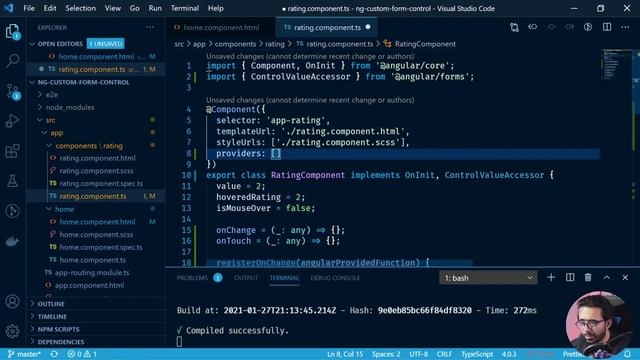
Task: Click the Synchronize Changes icon in status bar
Action: click(54, 354)
